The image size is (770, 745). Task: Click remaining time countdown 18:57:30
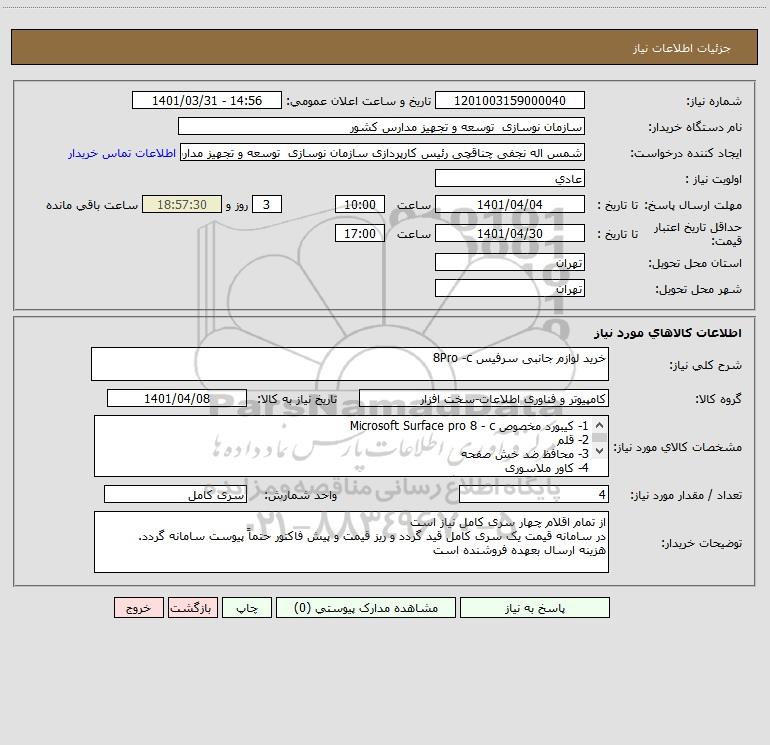point(182,204)
